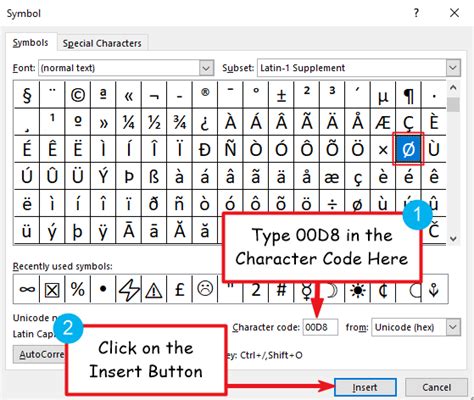
Task: Pick the crossed box recent symbol
Action: click(x=52, y=289)
